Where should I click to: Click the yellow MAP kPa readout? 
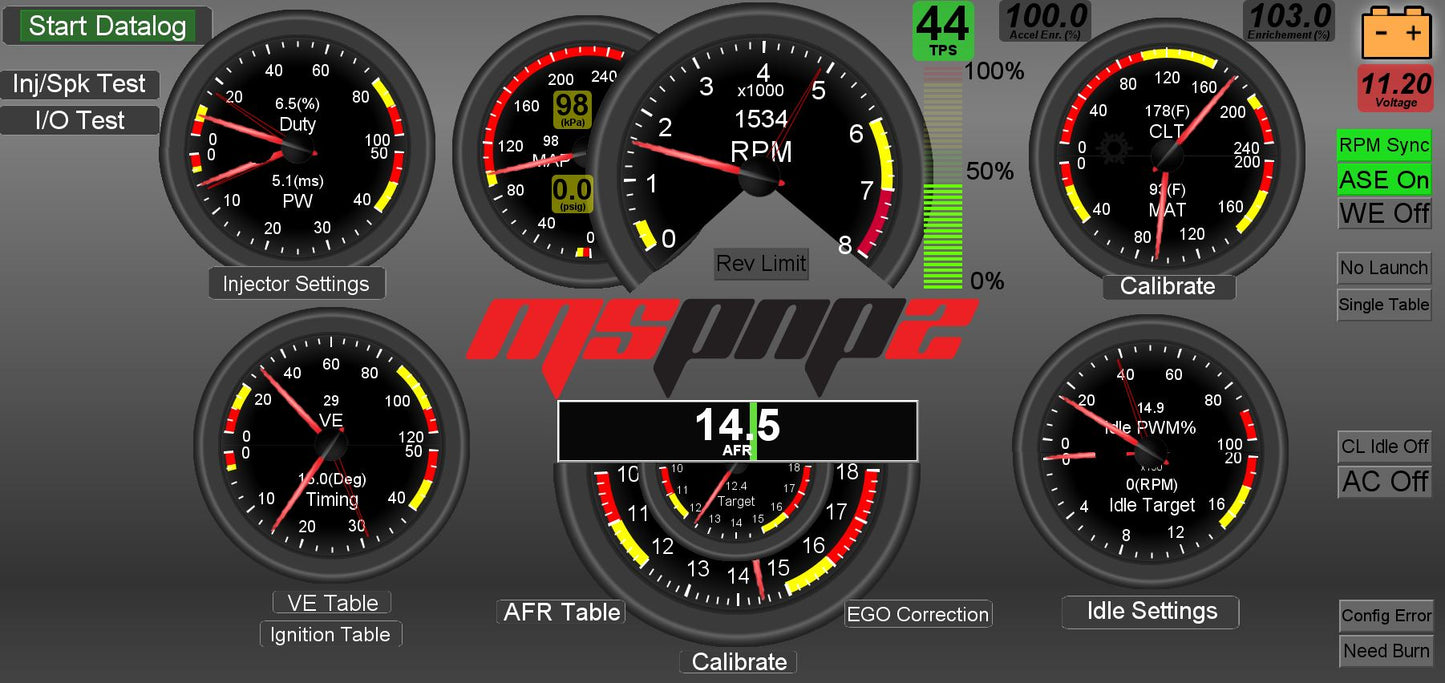pos(572,110)
